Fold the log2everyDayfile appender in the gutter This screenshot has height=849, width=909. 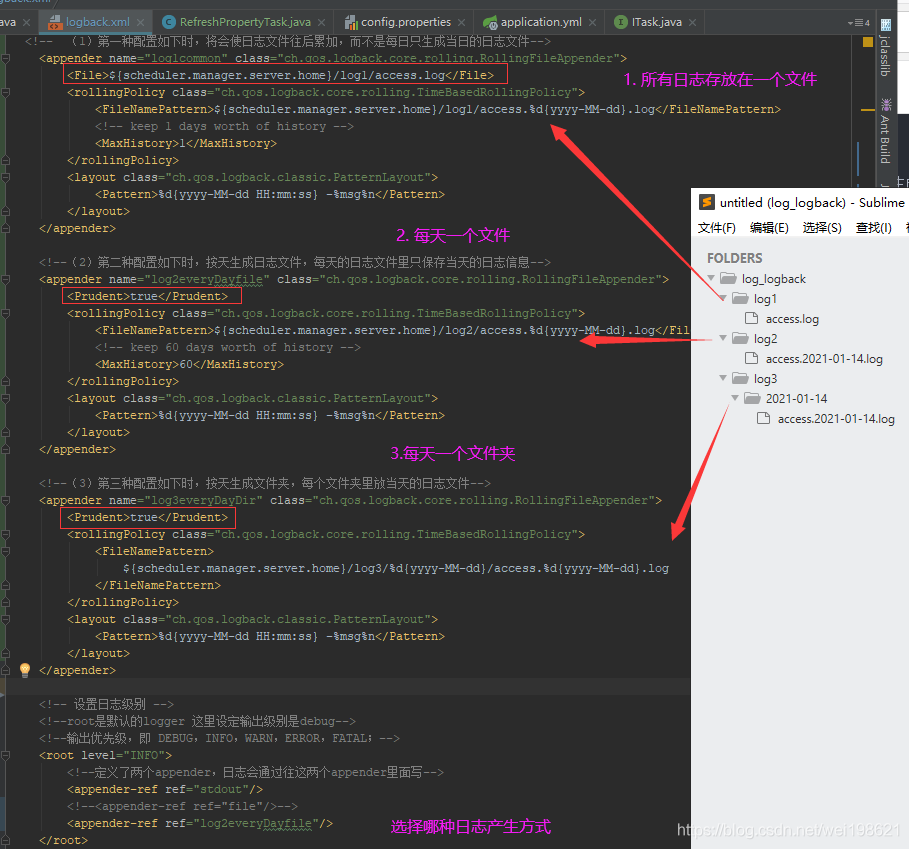(5, 279)
